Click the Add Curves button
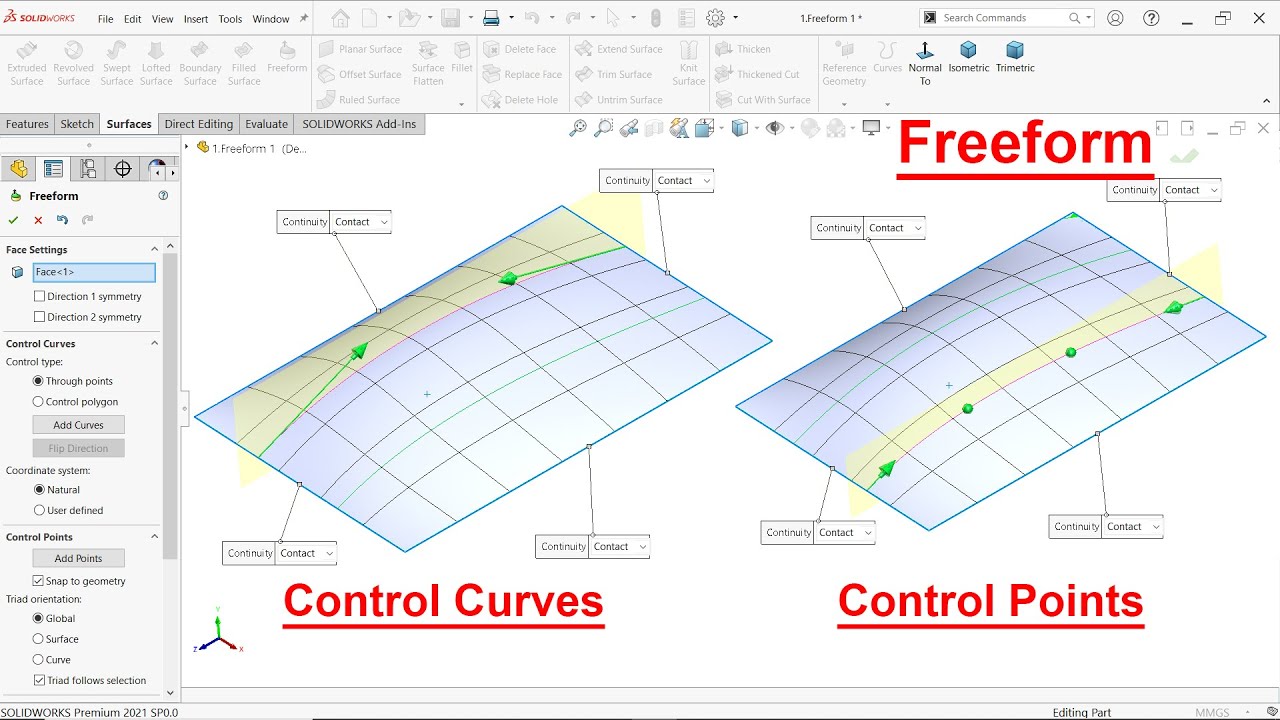 click(x=78, y=425)
